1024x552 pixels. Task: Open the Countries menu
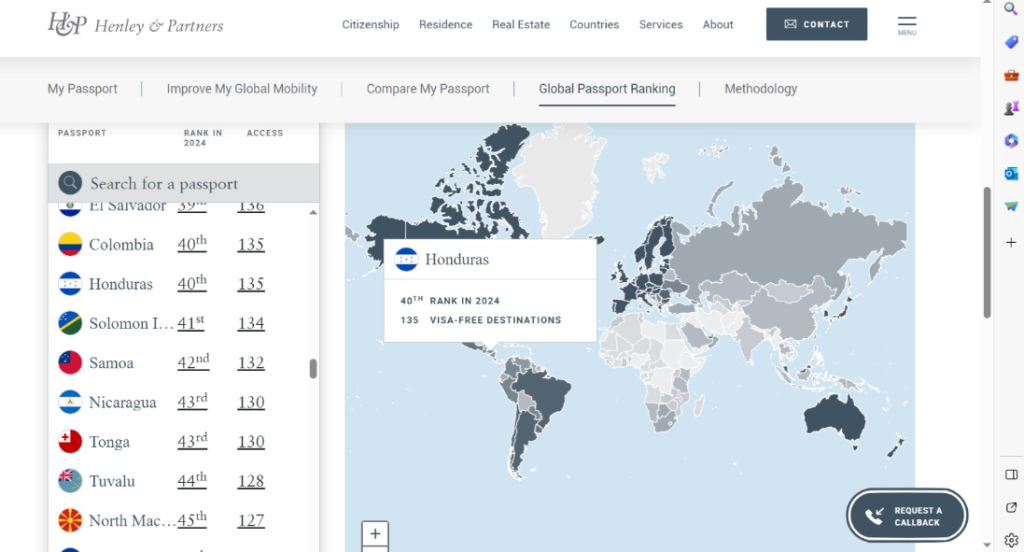click(x=594, y=24)
